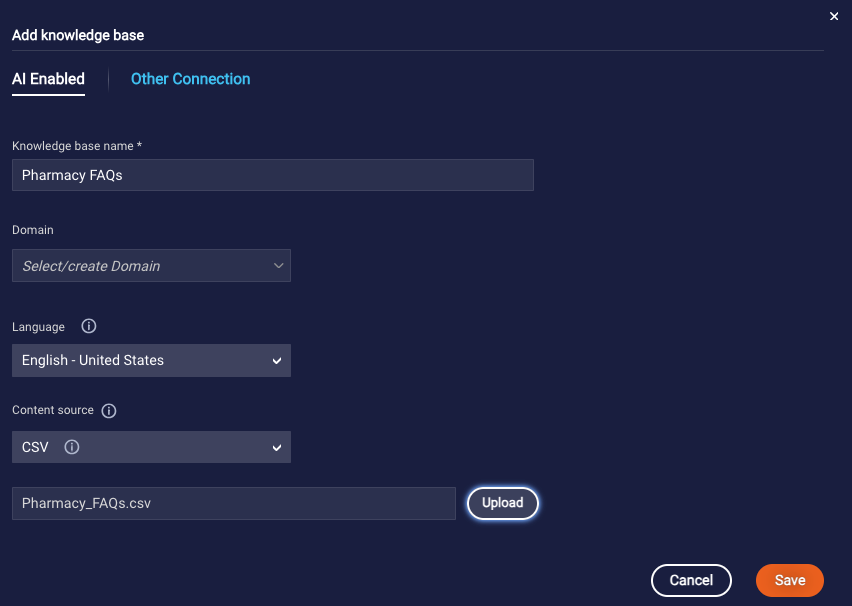Click the Domain label
The width and height of the screenshot is (852, 606).
pyautogui.click(x=33, y=230)
